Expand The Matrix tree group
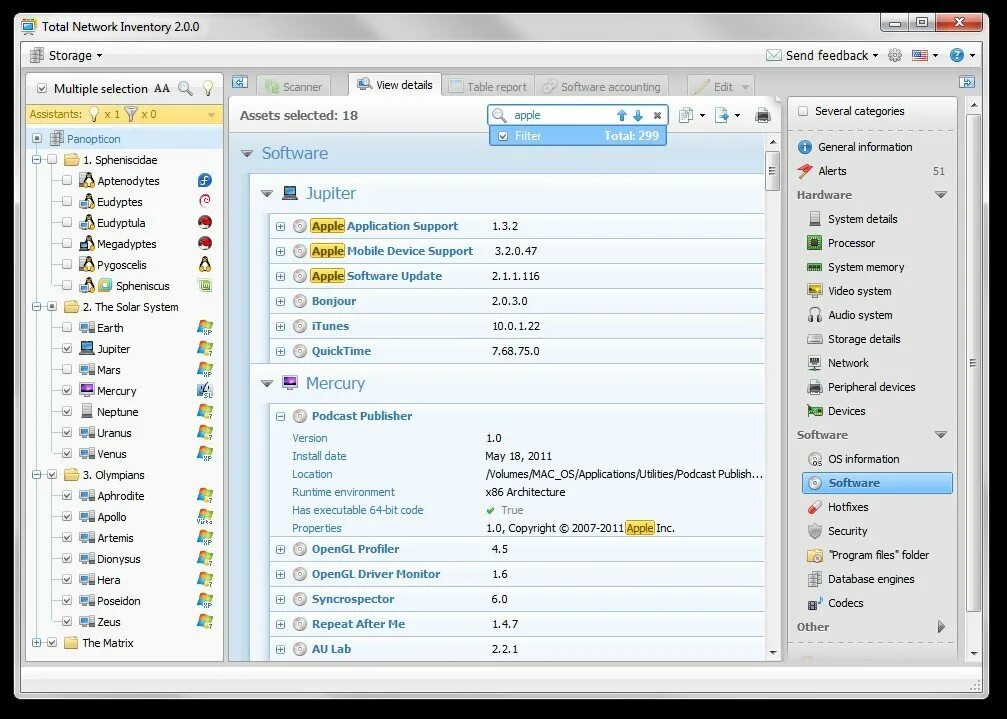This screenshot has width=1007, height=719. click(37, 643)
